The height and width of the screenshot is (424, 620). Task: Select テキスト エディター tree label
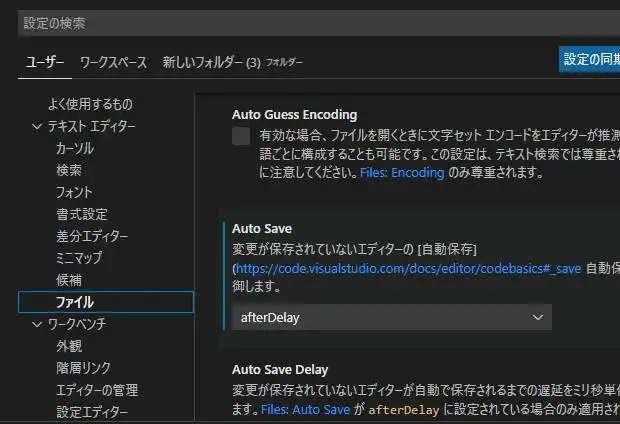(x=91, y=126)
